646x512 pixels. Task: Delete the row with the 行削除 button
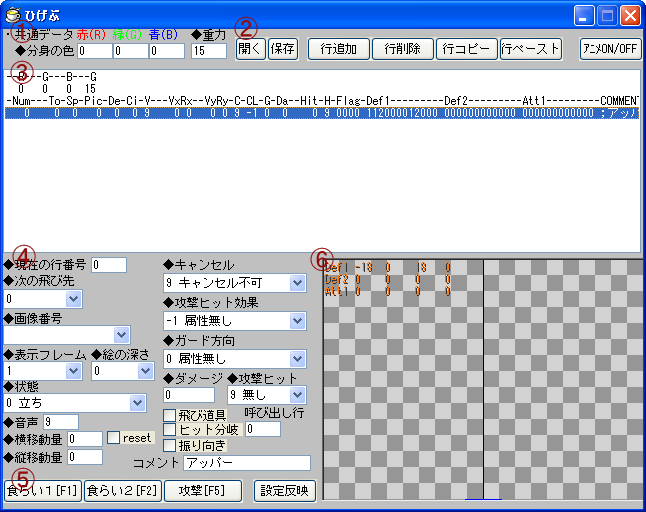click(x=402, y=49)
